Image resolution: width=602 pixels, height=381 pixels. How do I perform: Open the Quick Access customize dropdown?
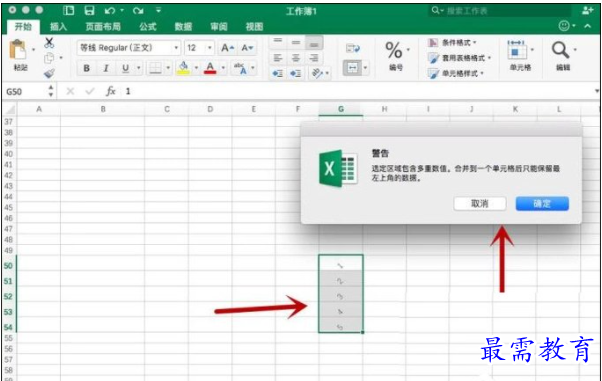coord(159,10)
